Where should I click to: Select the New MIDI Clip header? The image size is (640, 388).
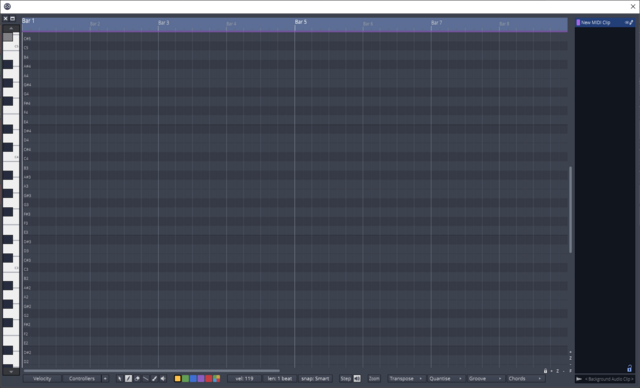[x=605, y=22]
